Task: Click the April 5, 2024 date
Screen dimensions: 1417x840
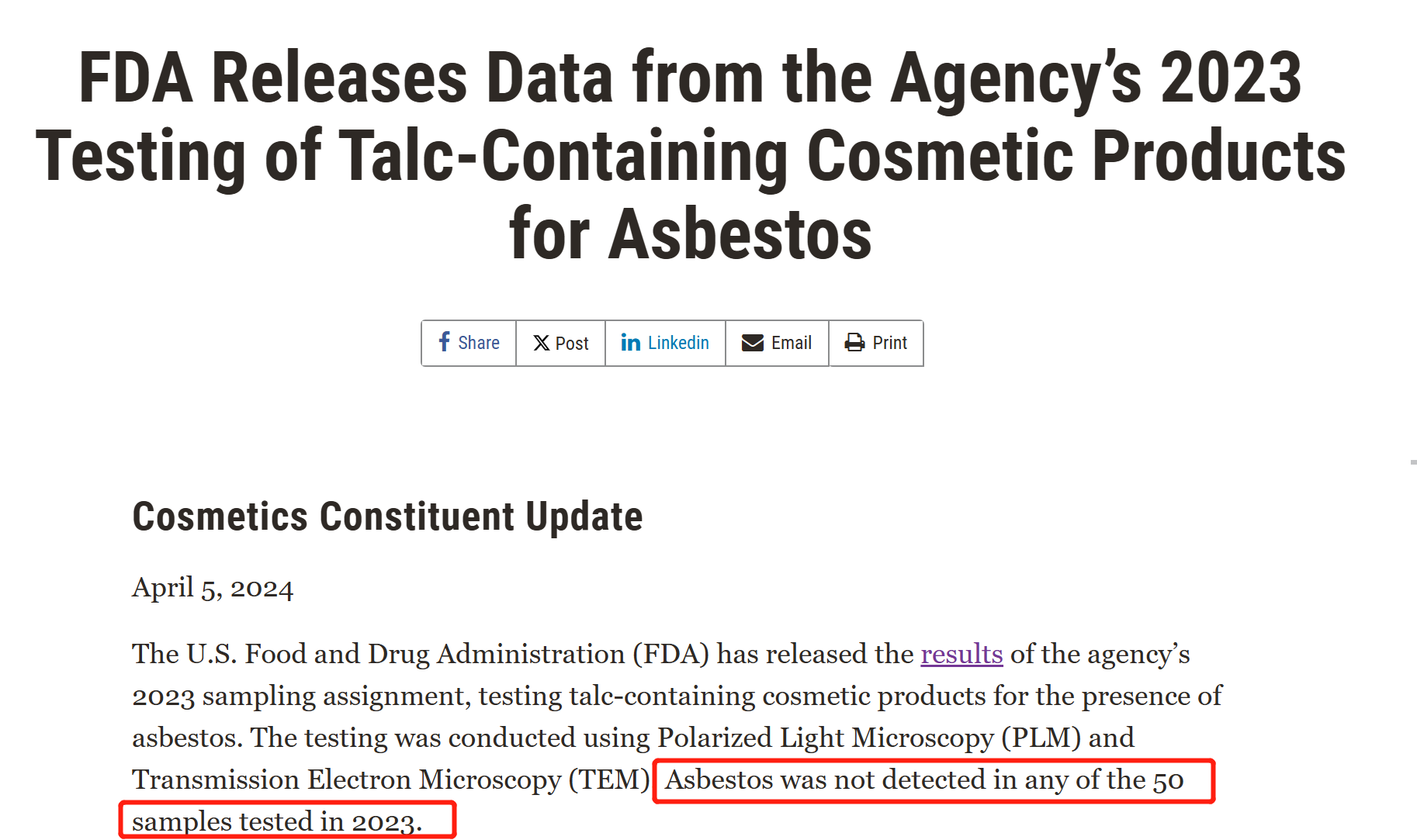Action: [x=213, y=588]
